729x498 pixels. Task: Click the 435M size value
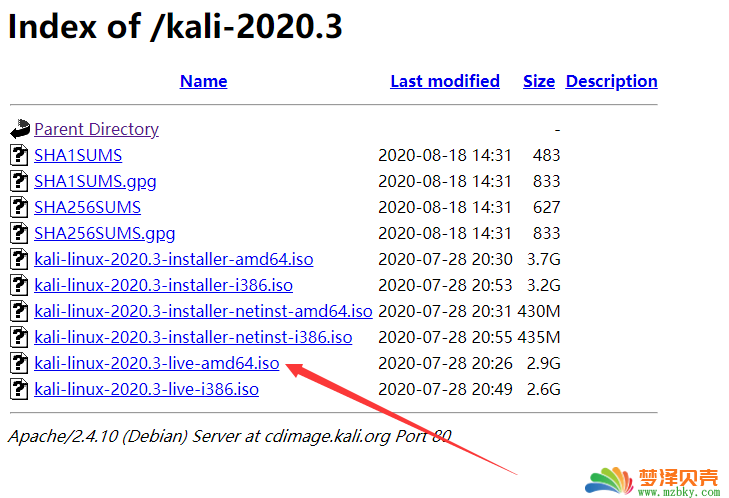(539, 338)
